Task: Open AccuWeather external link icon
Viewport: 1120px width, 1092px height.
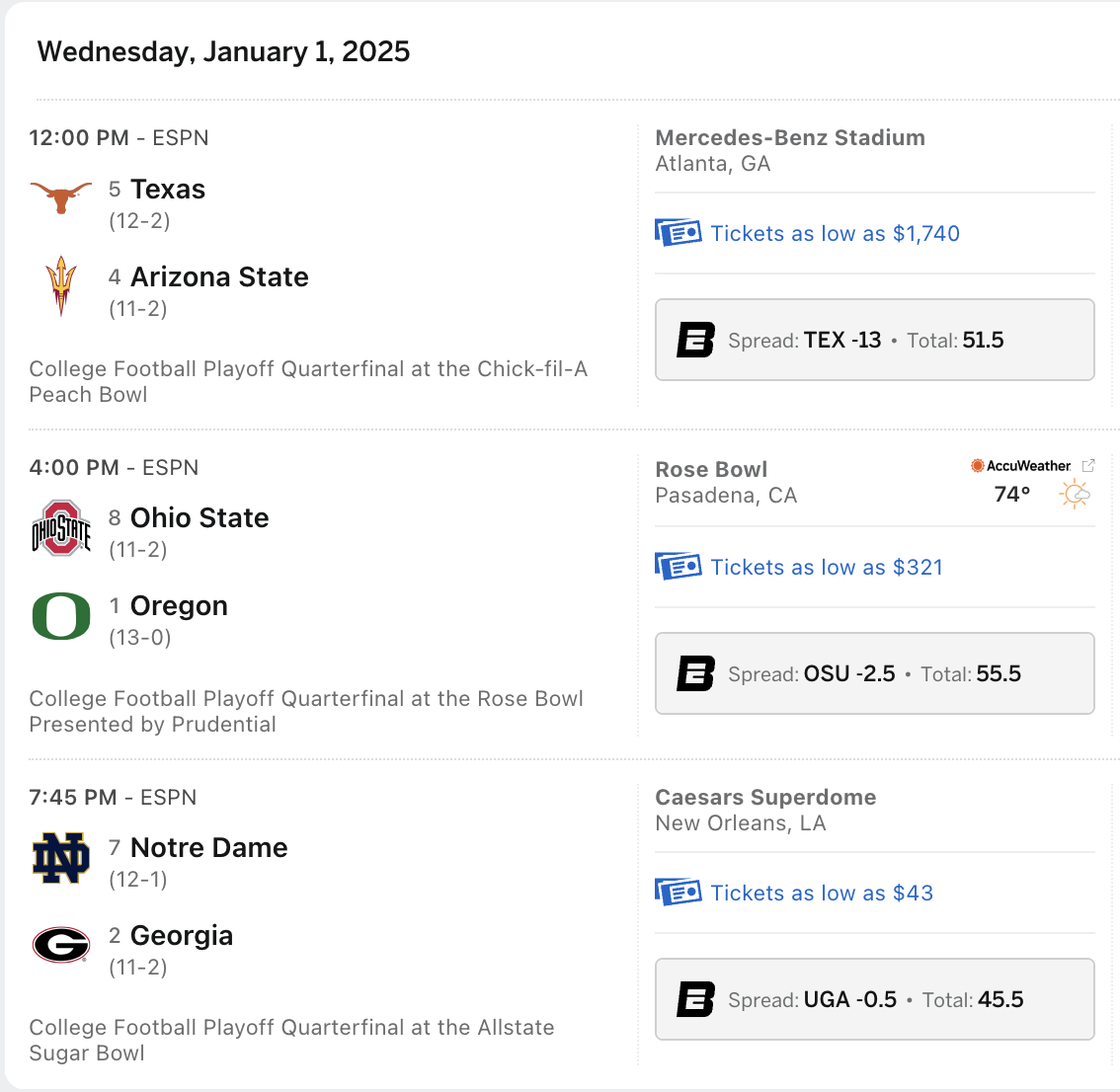Action: [1087, 466]
